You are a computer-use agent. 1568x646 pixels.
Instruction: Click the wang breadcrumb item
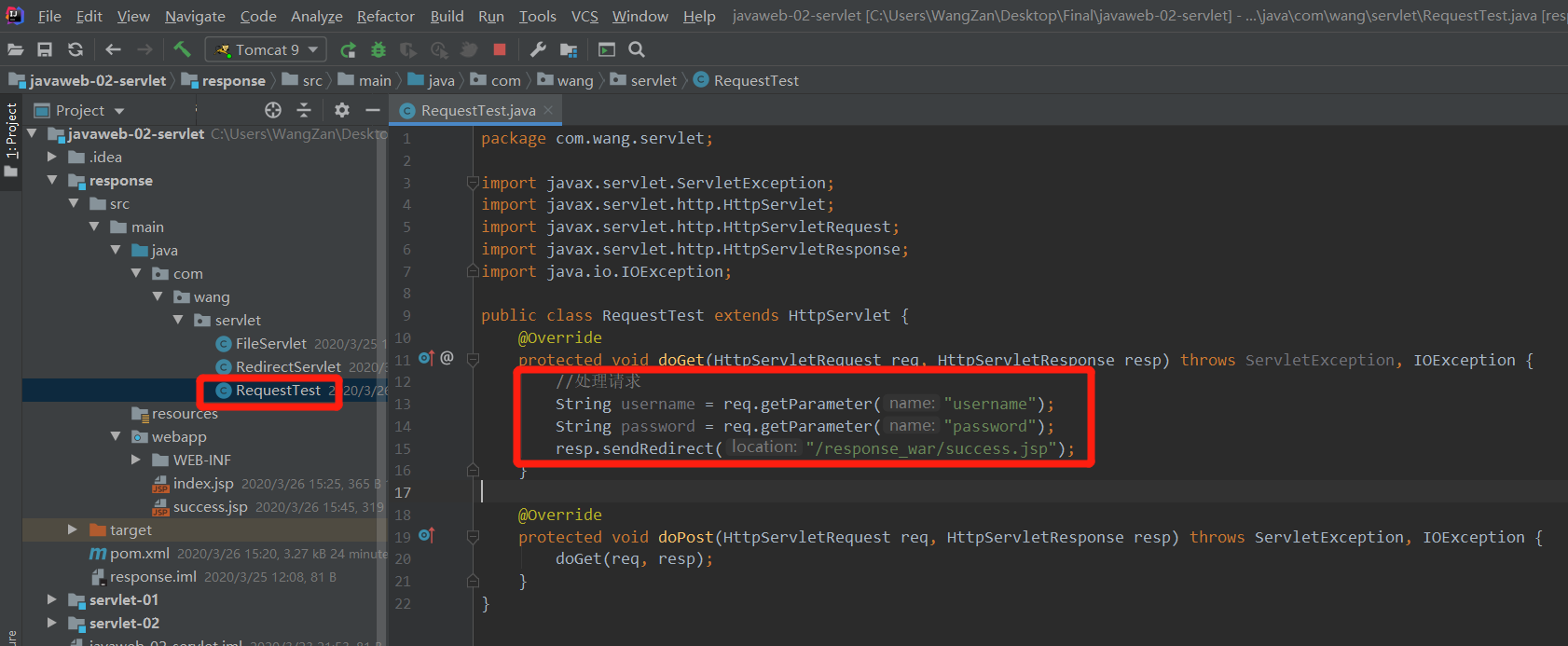pos(566,80)
